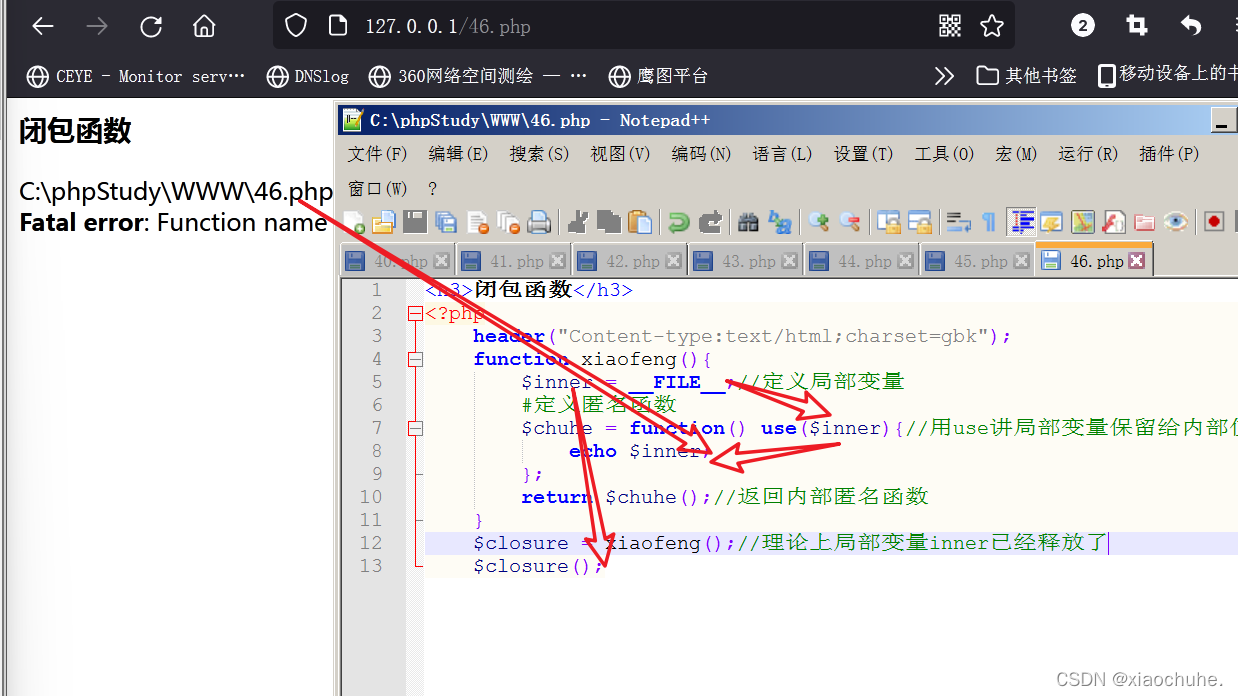The image size is (1238, 696).
Task: Click the browser Home icon
Action: point(204,26)
